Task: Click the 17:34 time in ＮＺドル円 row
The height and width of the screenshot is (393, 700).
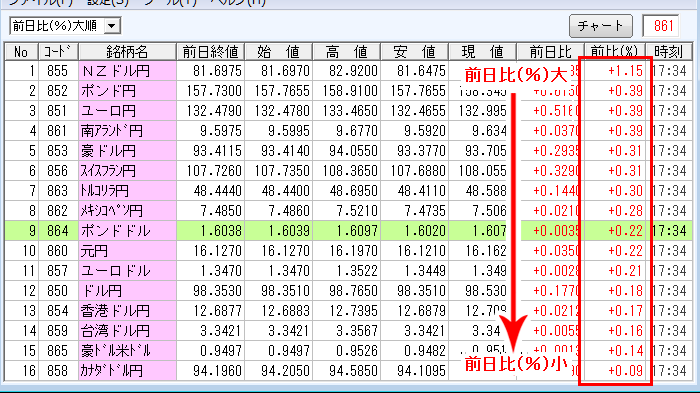Action: pyautogui.click(x=670, y=71)
